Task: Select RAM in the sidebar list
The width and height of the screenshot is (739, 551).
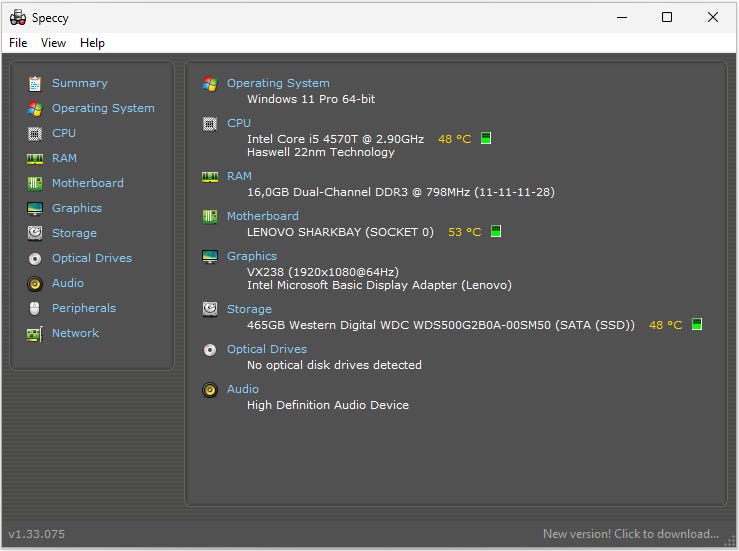Action: [x=64, y=158]
